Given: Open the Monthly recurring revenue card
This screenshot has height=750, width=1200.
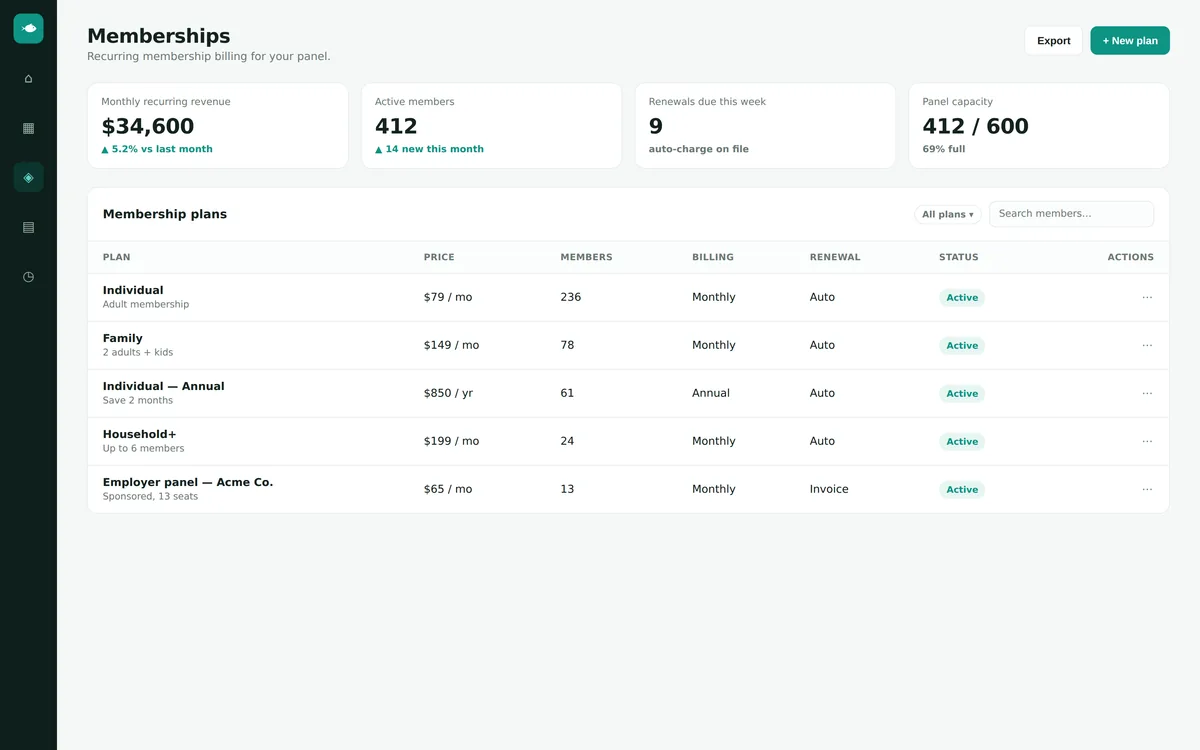Looking at the screenshot, I should 218,126.
